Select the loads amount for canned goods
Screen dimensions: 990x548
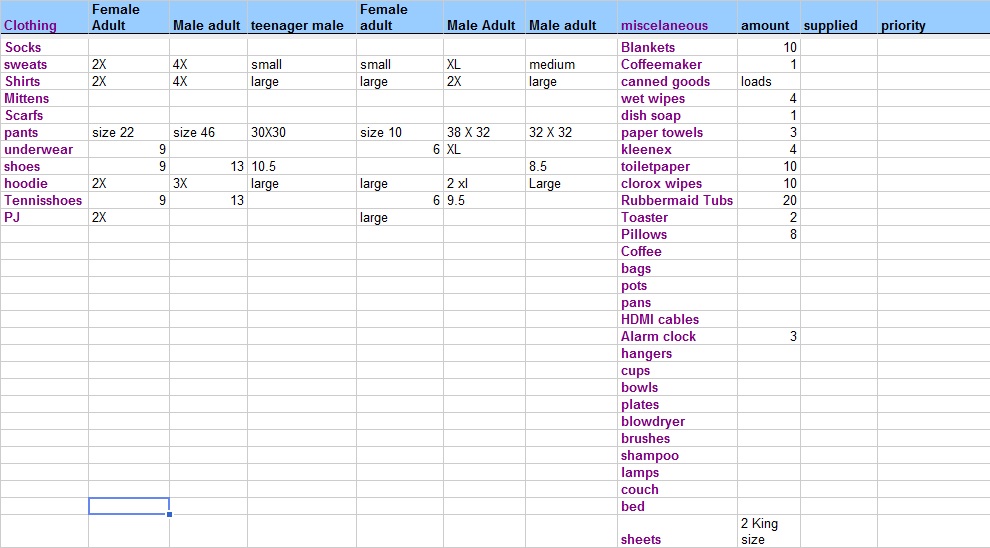[x=756, y=81]
